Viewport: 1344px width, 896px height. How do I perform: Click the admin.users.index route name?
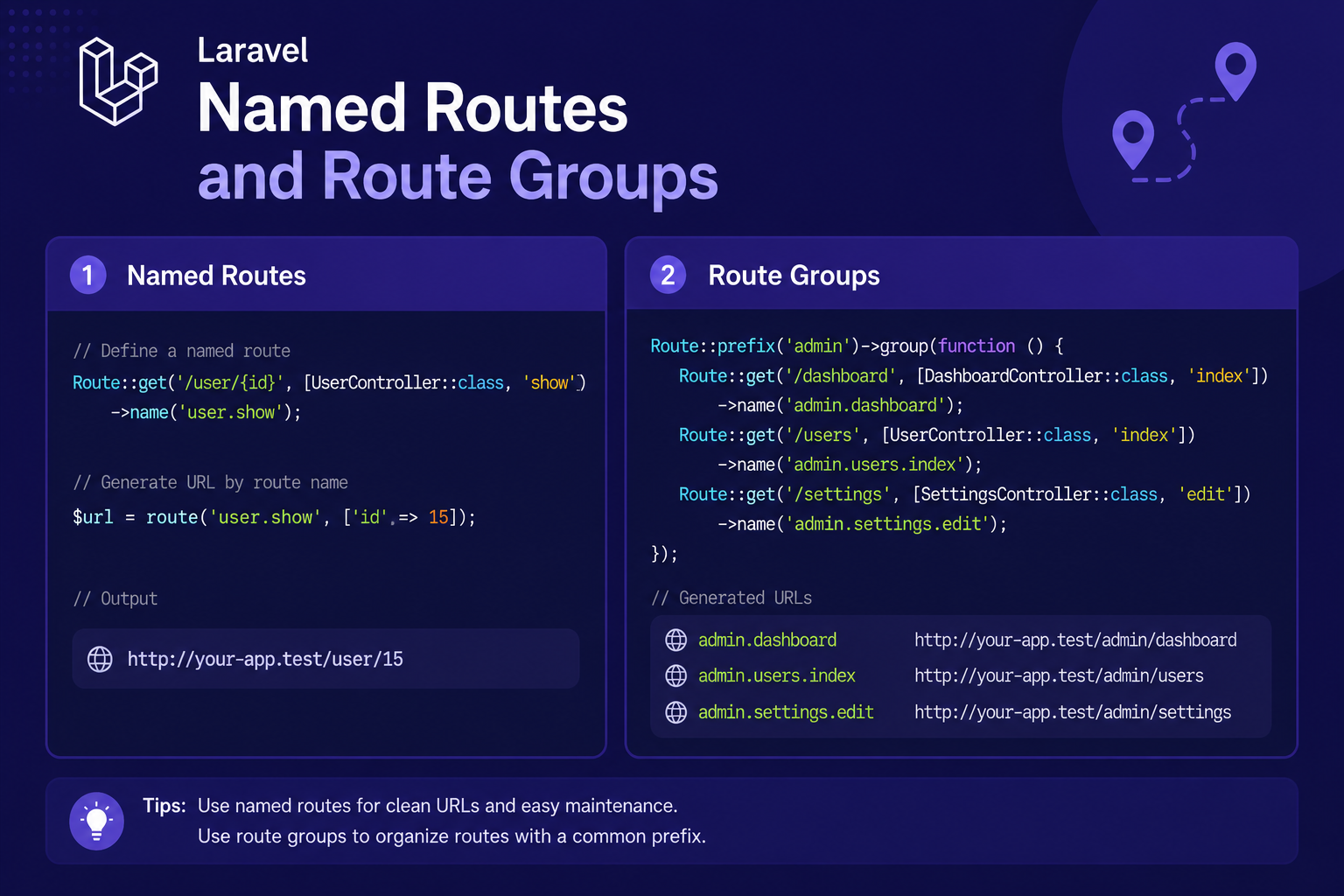pyautogui.click(x=777, y=675)
